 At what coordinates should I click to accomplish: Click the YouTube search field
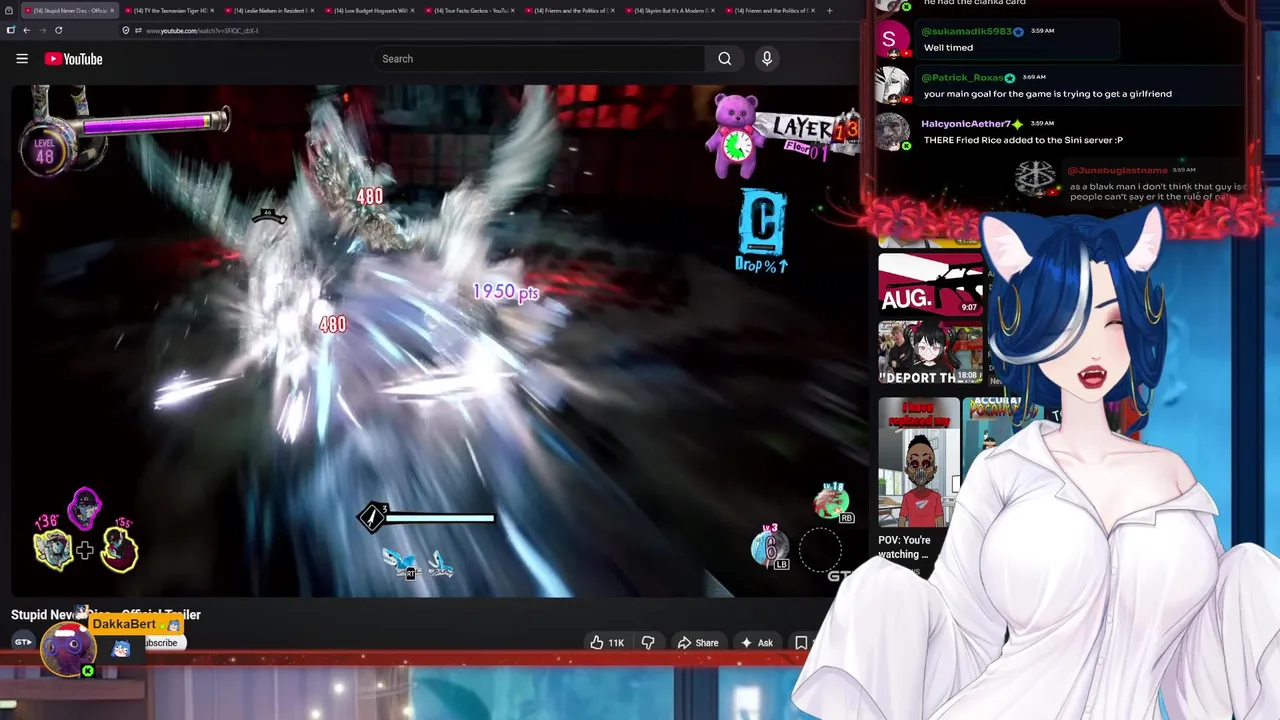(x=538, y=59)
